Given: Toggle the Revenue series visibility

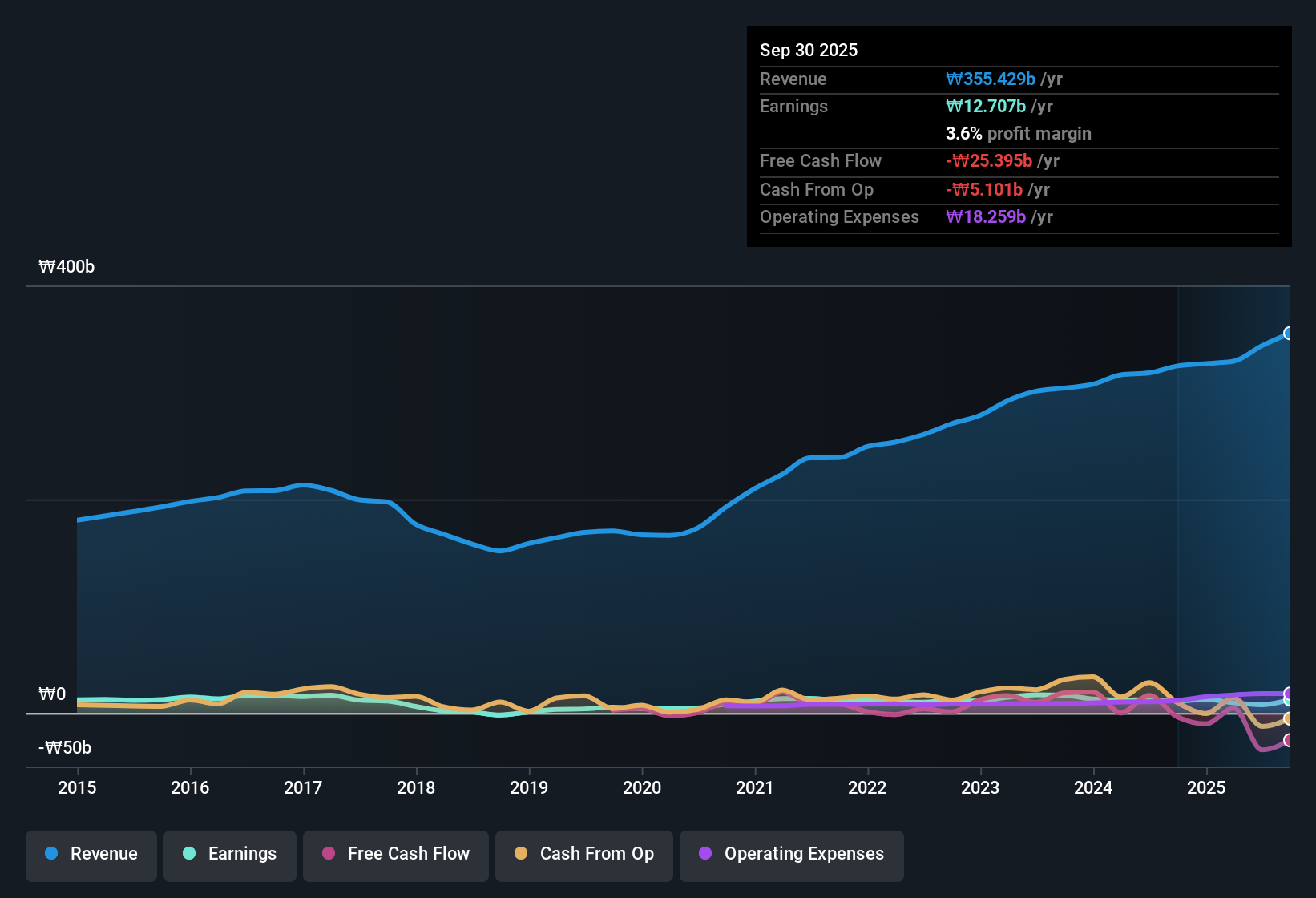Looking at the screenshot, I should click(x=91, y=854).
